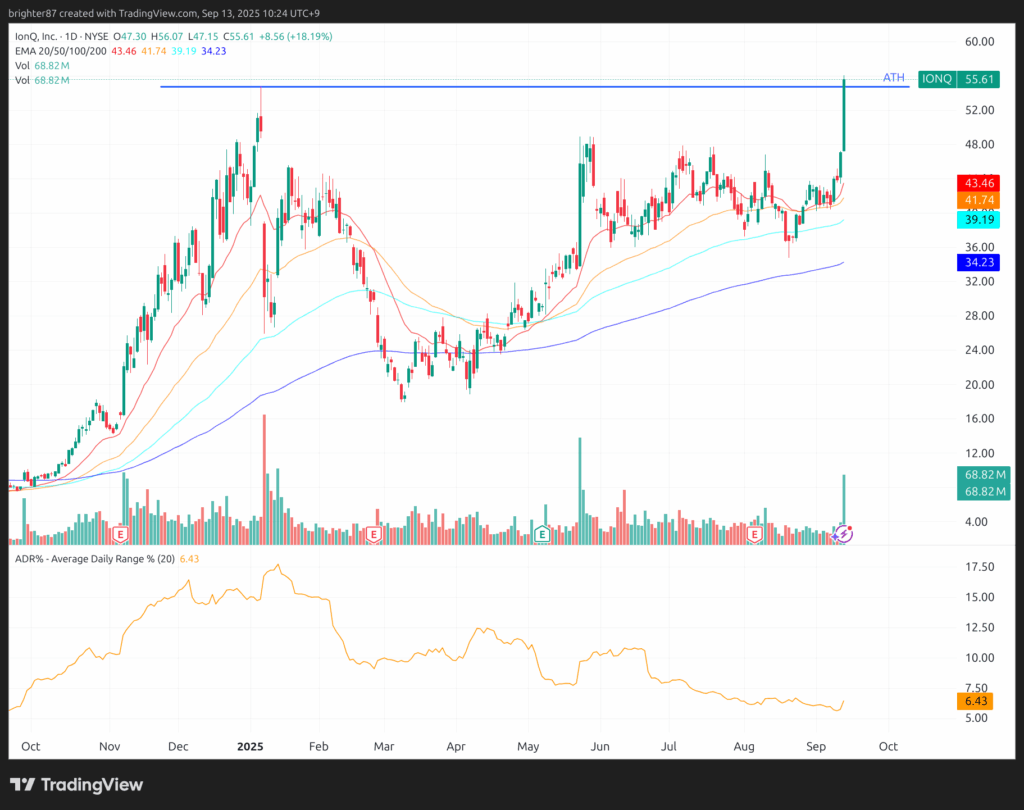Viewport: 1024px width, 810px height.
Task: Click the cyan 39.19 EMA axis tag
Action: (x=978, y=219)
